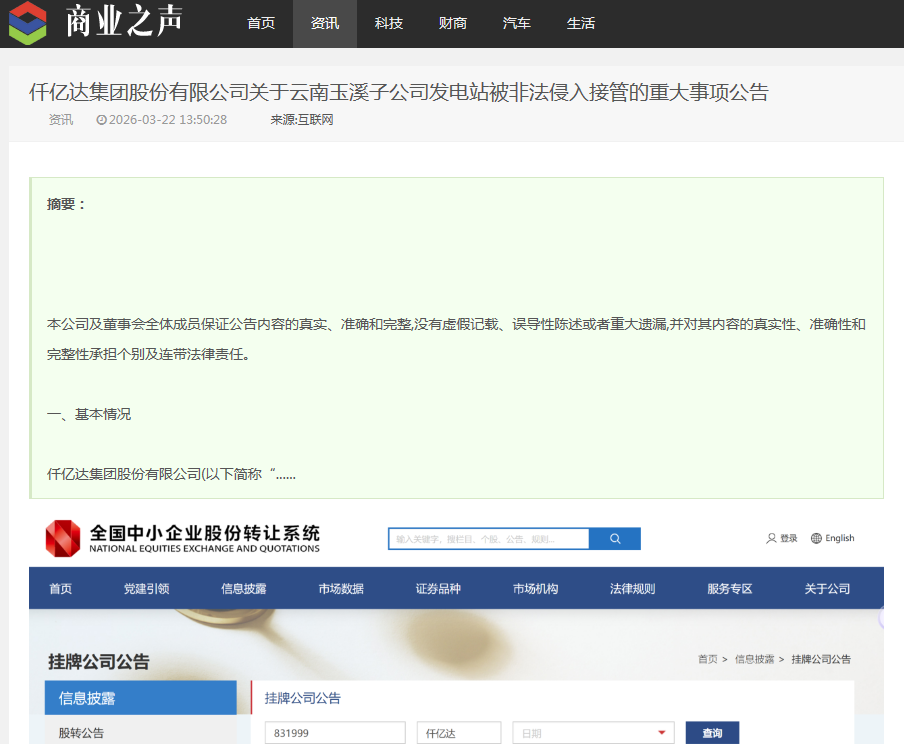
Task: Click the 首页 breadcrumb link
Action: pos(707,659)
